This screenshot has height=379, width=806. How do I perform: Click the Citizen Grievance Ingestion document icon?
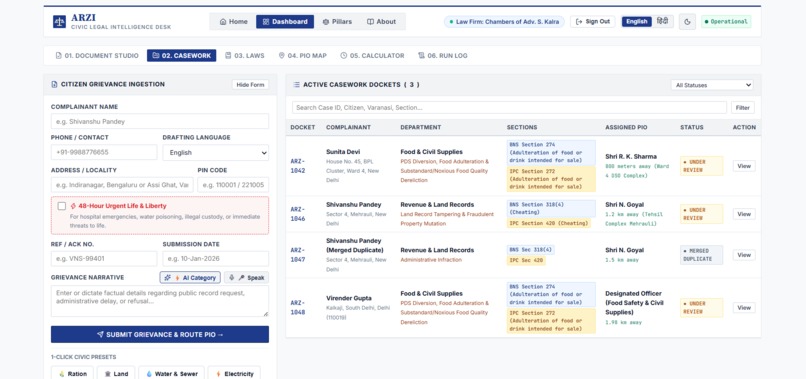54,84
